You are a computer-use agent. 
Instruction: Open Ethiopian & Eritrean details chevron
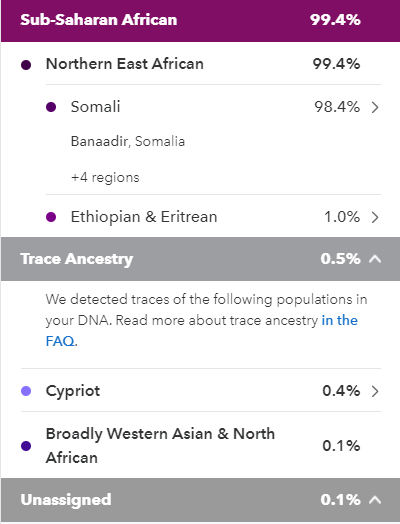[x=375, y=217]
